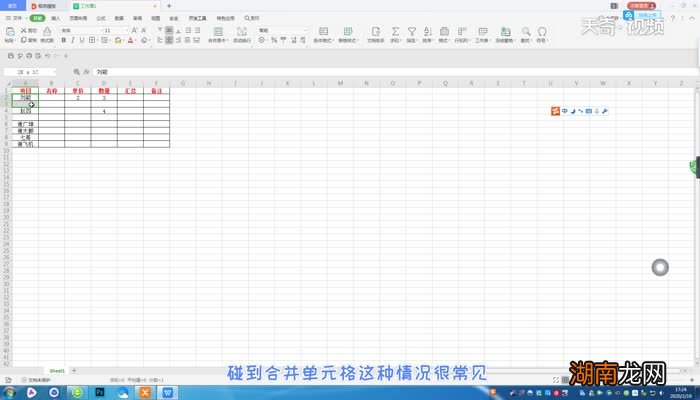This screenshot has width=700, height=400.
Task: Toggle underline formatting
Action: (x=82, y=40)
